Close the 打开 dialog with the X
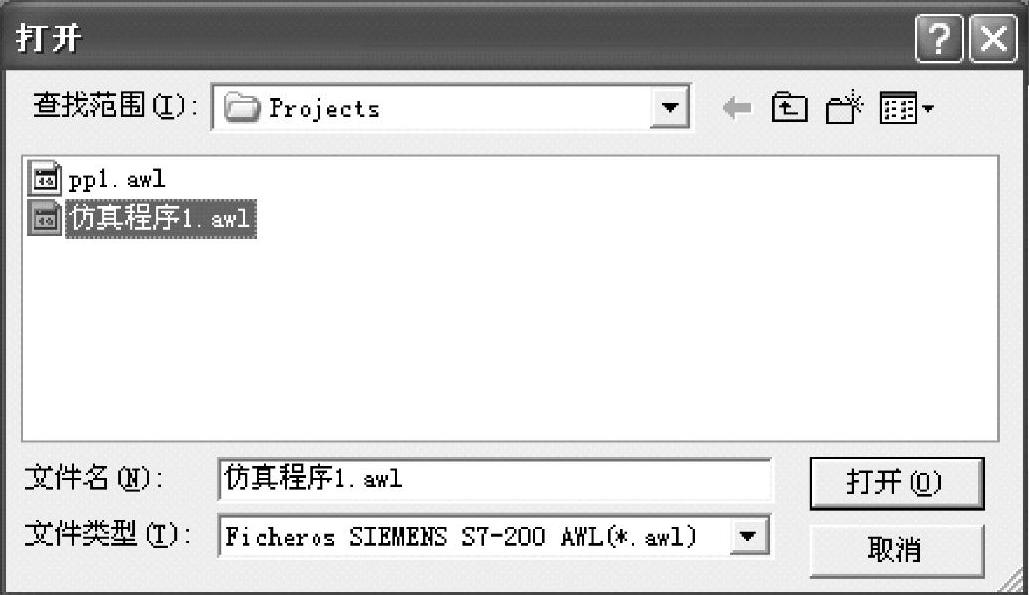 993,40
